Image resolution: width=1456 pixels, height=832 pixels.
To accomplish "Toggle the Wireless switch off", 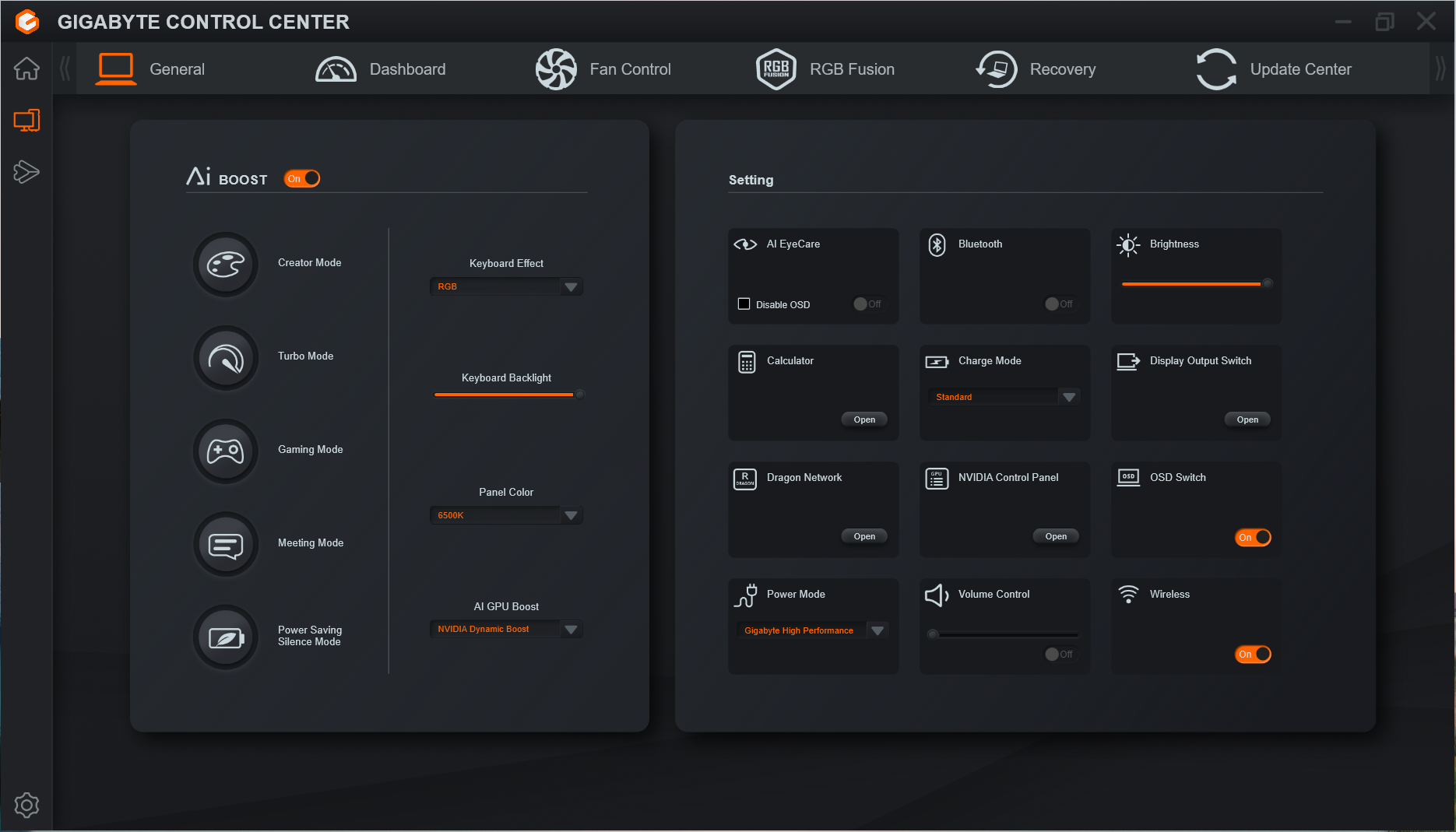I will pos(1253,655).
